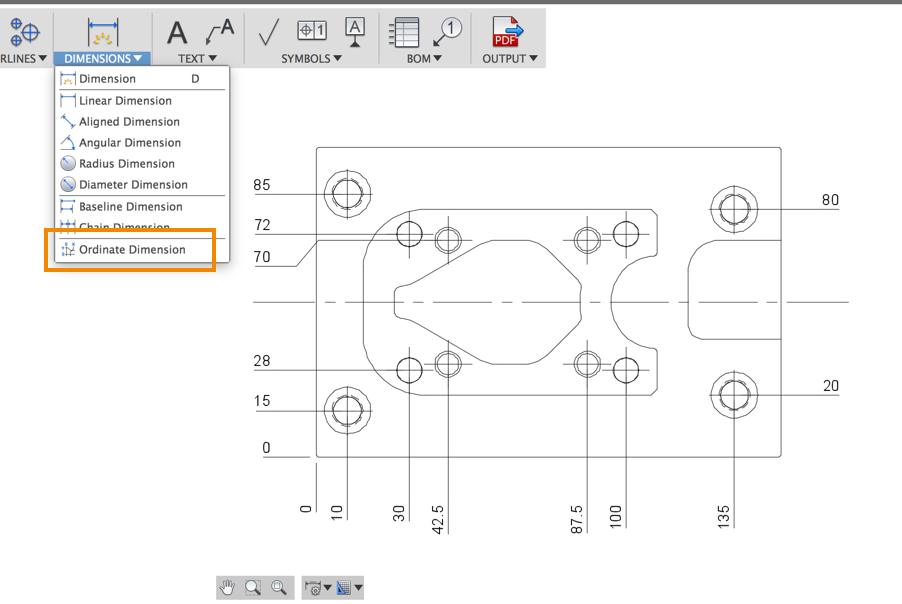Select the Text tool icon
The height and width of the screenshot is (604, 902).
[177, 33]
